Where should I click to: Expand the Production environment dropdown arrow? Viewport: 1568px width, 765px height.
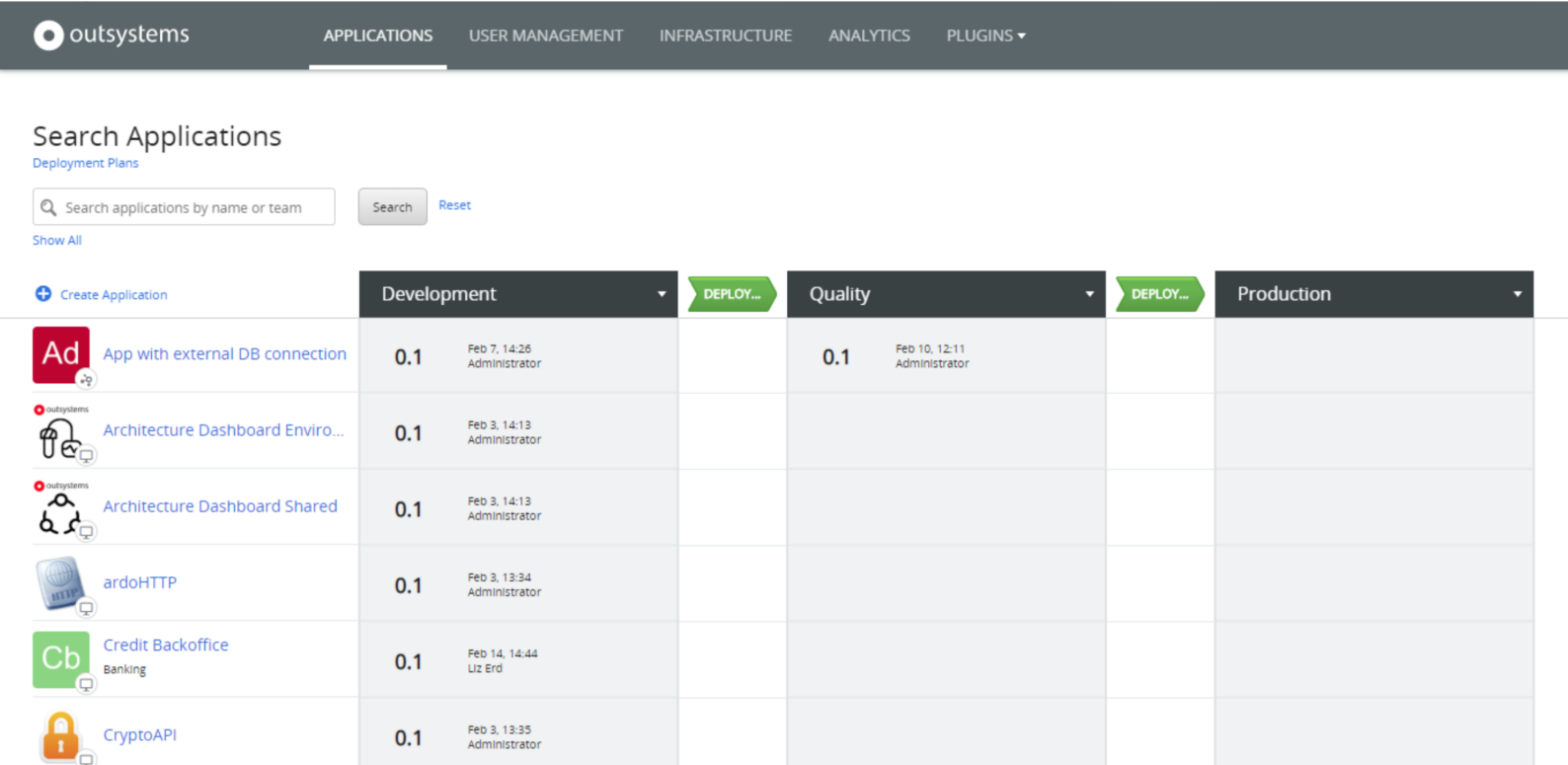click(x=1518, y=294)
